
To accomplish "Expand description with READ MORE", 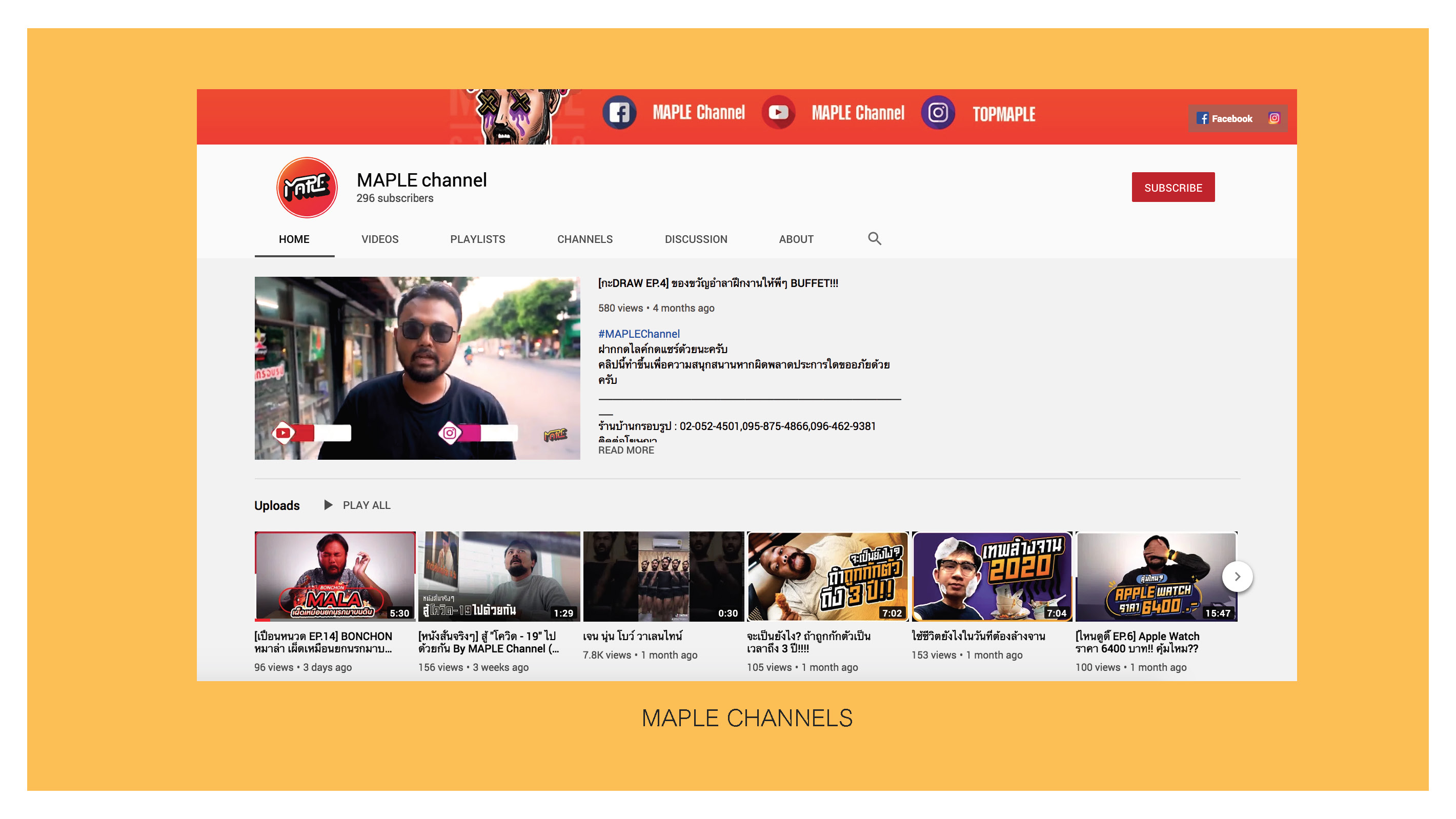I will coord(625,450).
